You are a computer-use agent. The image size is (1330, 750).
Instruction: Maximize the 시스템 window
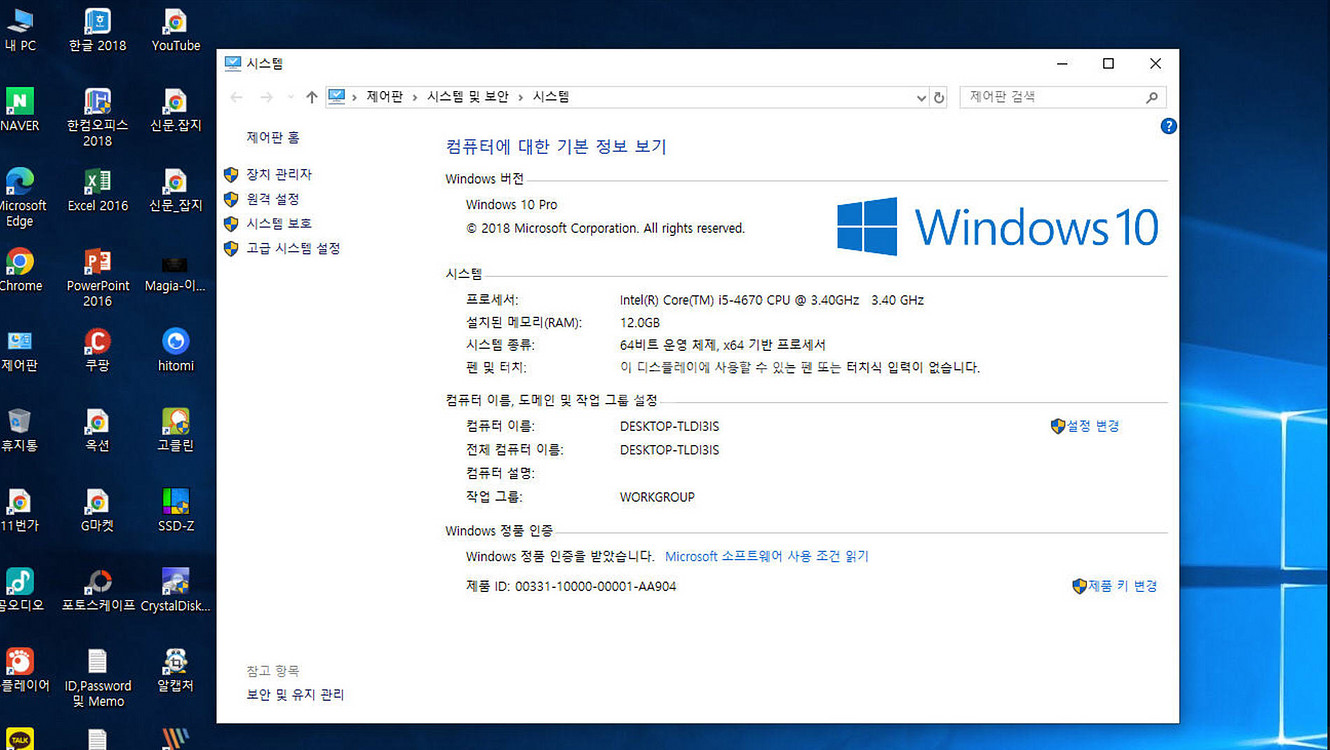[1108, 64]
